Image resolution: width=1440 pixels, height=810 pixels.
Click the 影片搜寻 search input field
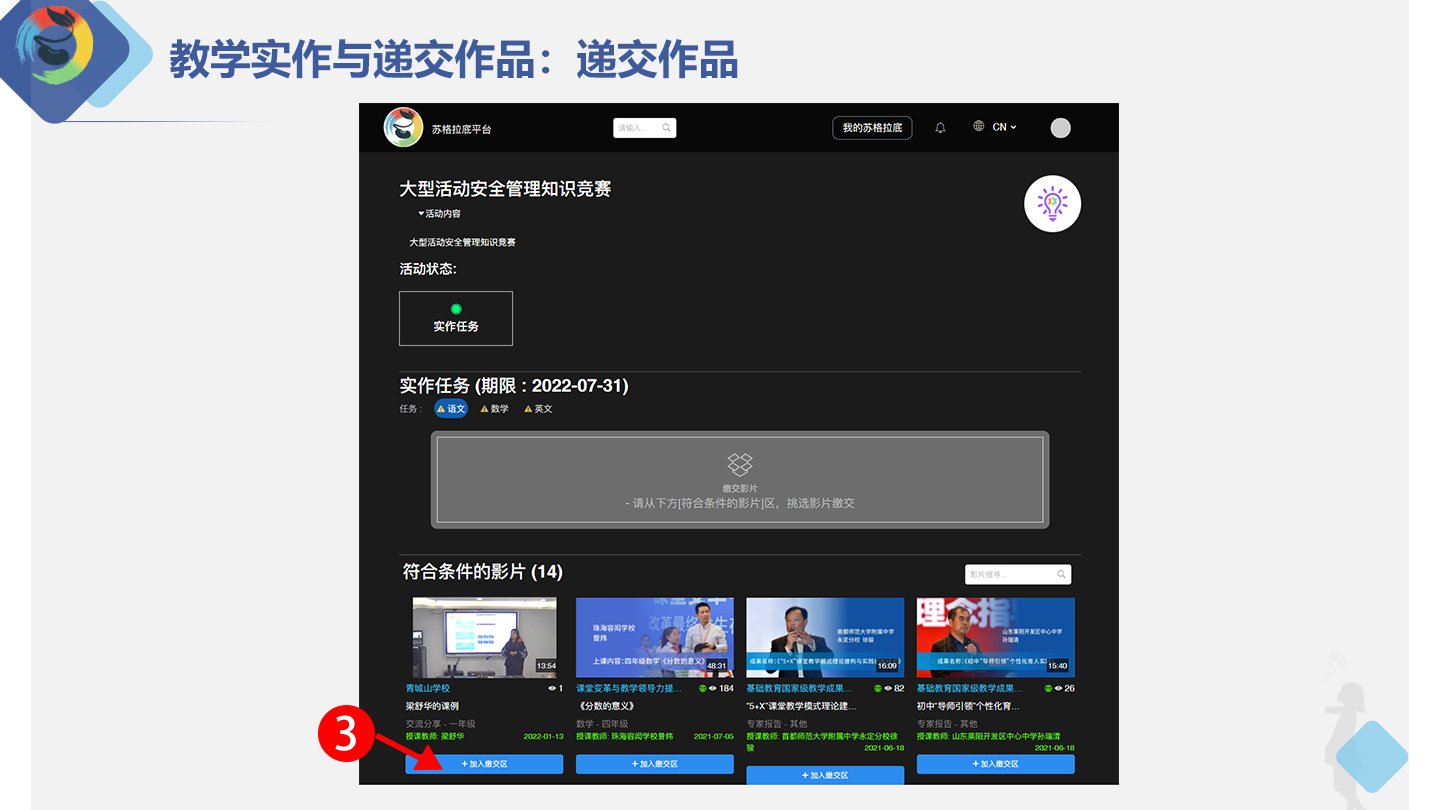point(1010,575)
